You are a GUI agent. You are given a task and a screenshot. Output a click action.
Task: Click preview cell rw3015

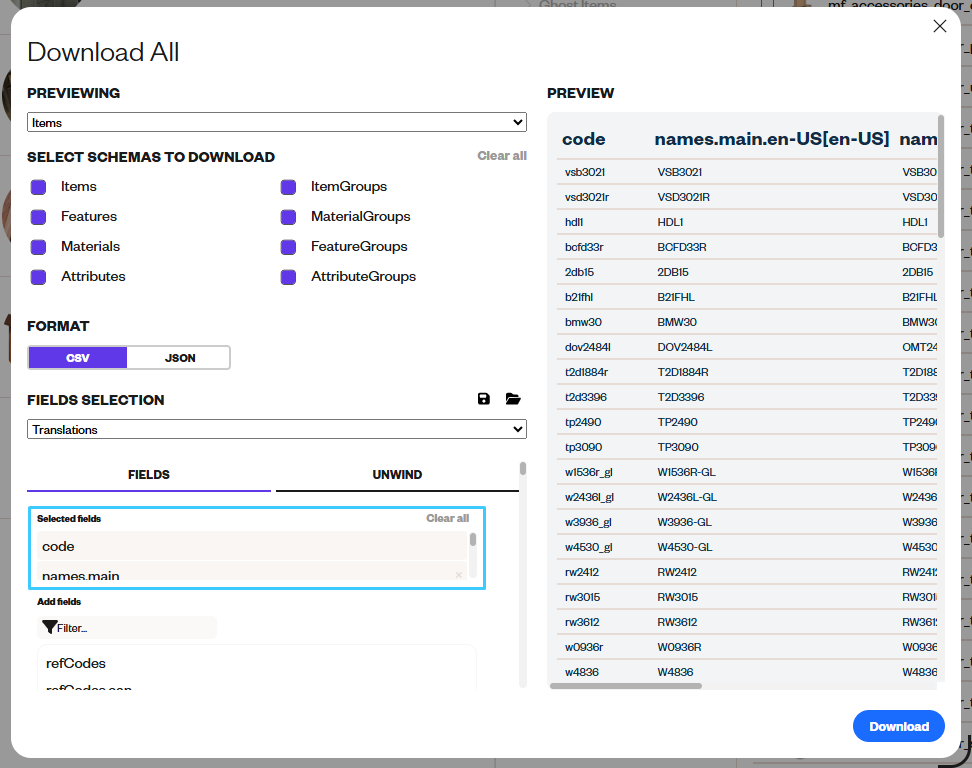(x=582, y=597)
